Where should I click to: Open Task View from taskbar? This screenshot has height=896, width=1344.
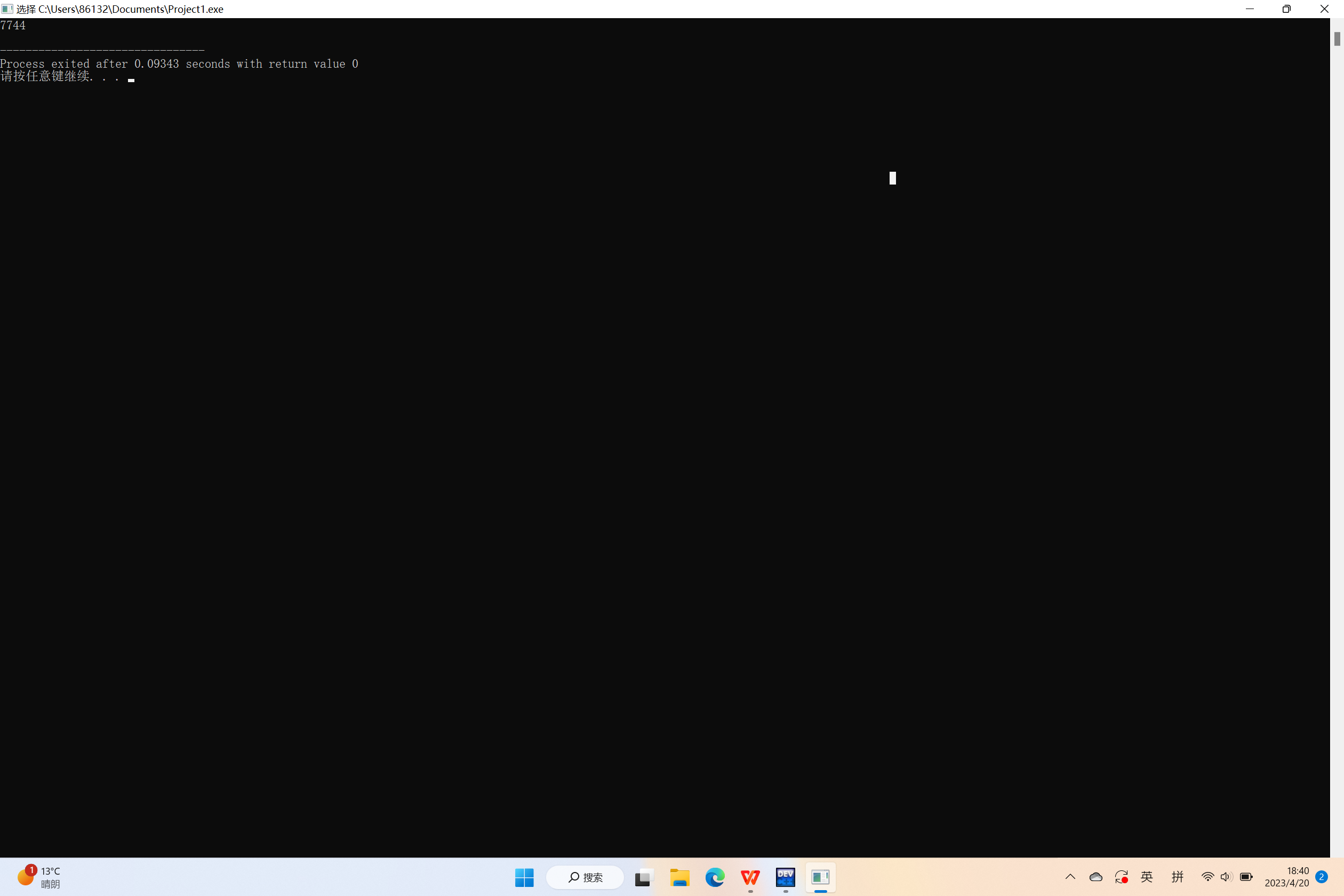[x=643, y=877]
